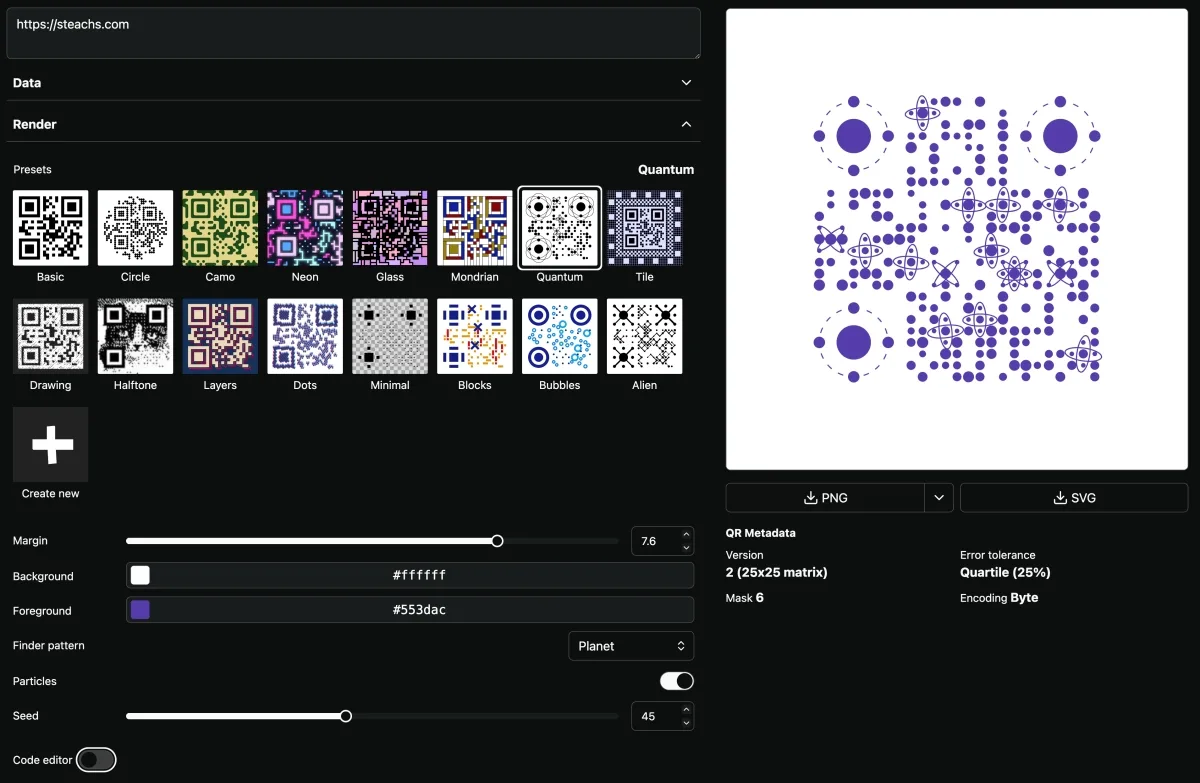
Task: Apply the Dots preset
Action: pyautogui.click(x=305, y=336)
